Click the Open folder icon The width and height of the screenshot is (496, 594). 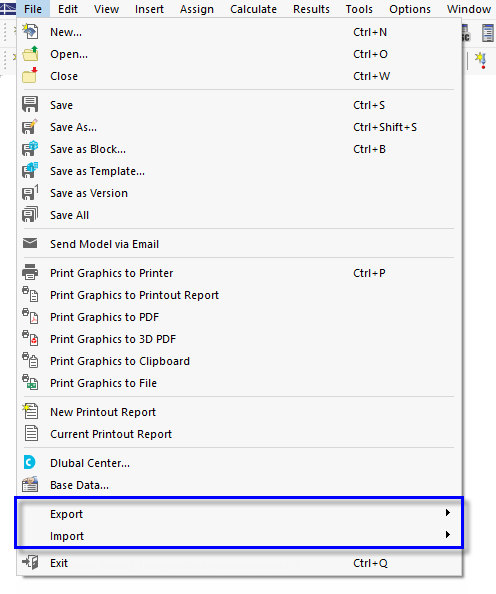(30, 54)
